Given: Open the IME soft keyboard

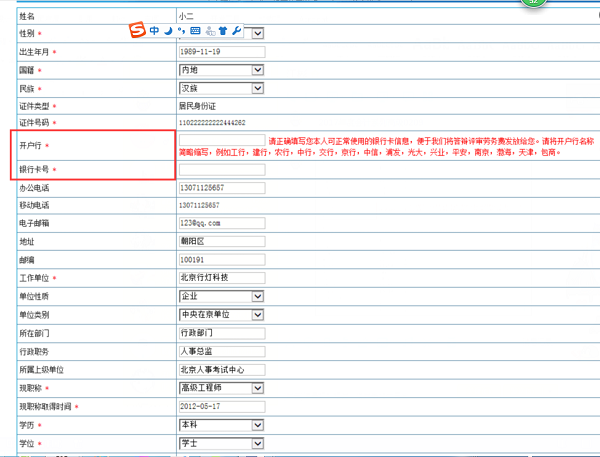Looking at the screenshot, I should tap(194, 31).
